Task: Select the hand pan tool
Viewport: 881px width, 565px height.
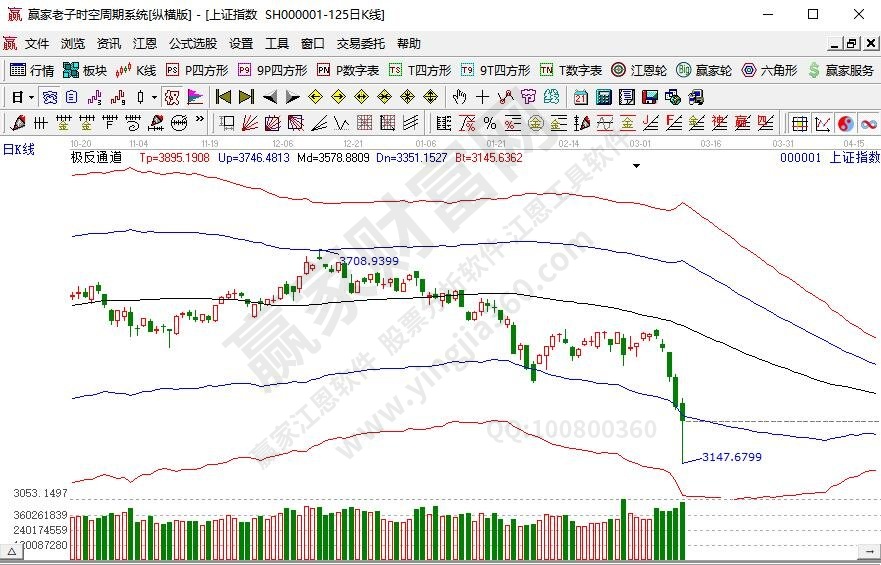Action: coord(459,97)
